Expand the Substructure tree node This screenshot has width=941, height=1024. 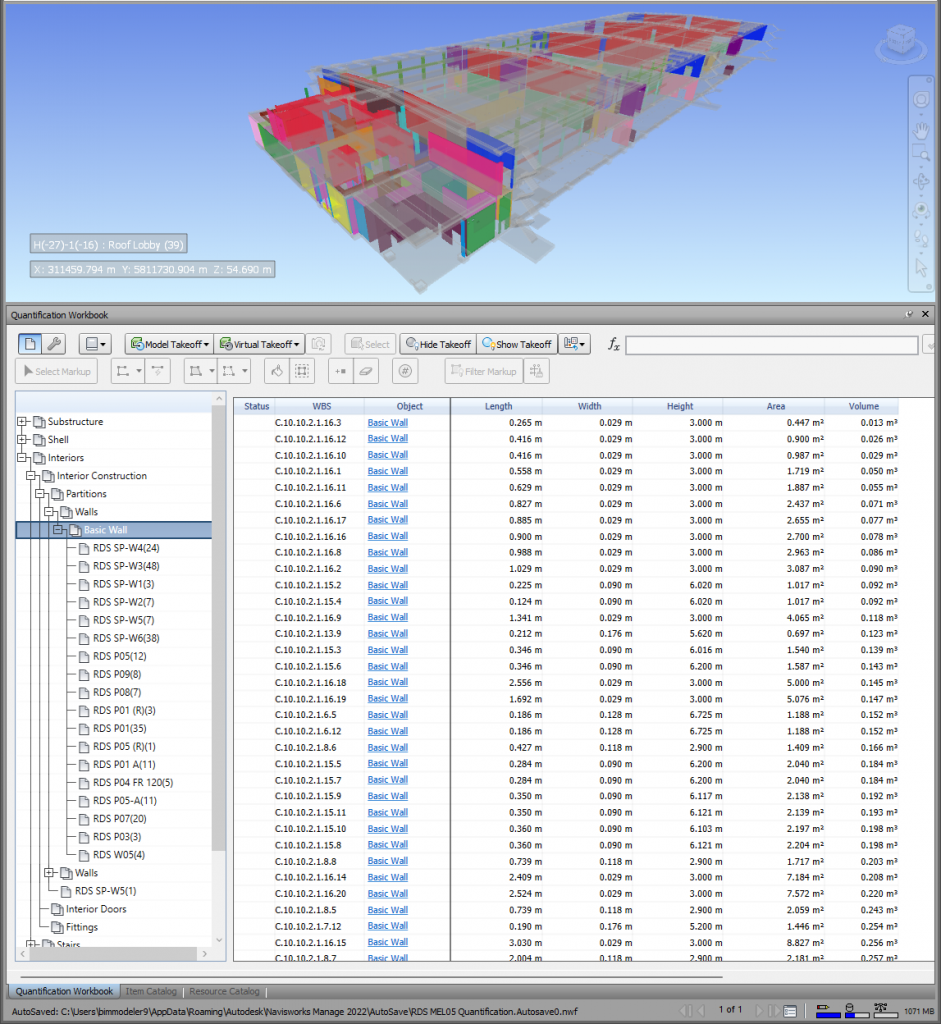point(22,421)
